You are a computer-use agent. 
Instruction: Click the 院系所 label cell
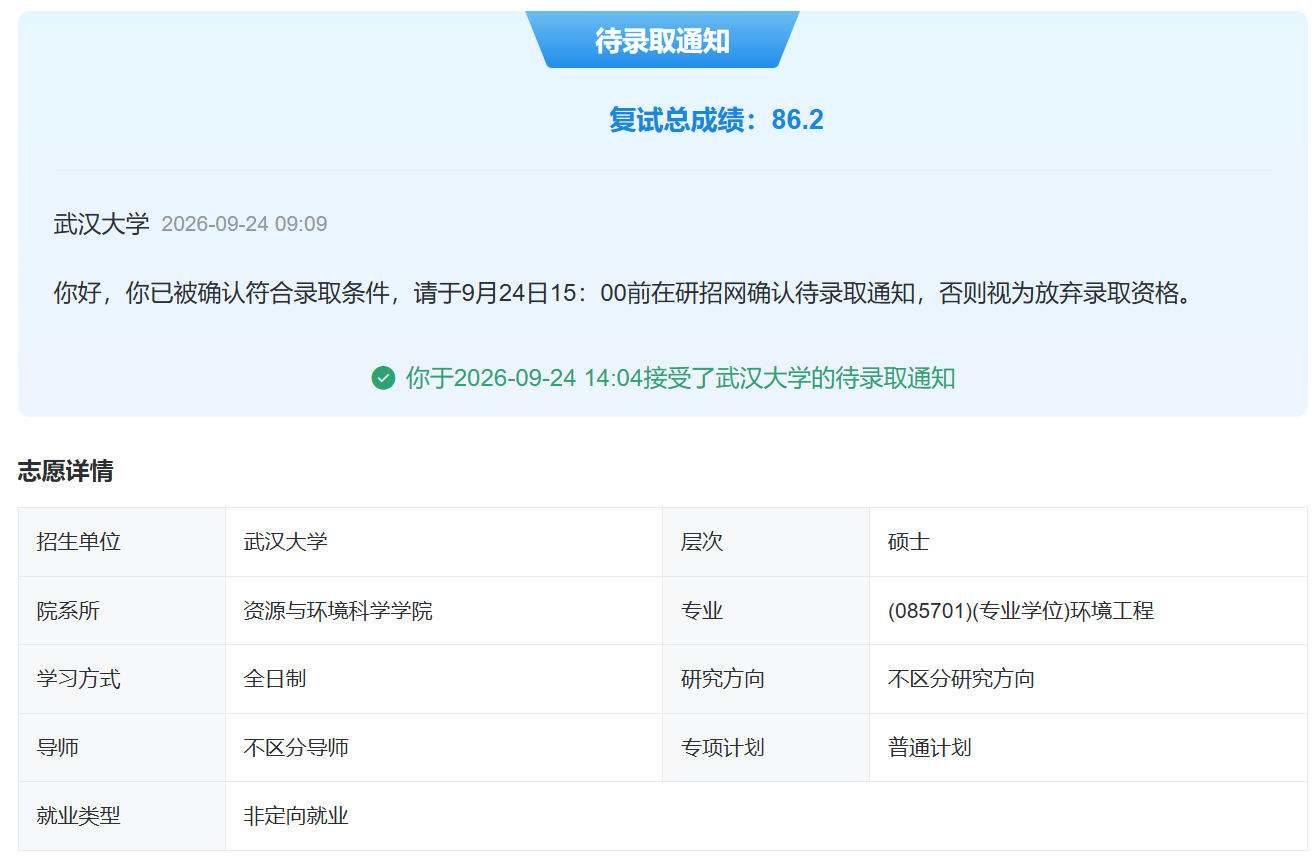122,611
